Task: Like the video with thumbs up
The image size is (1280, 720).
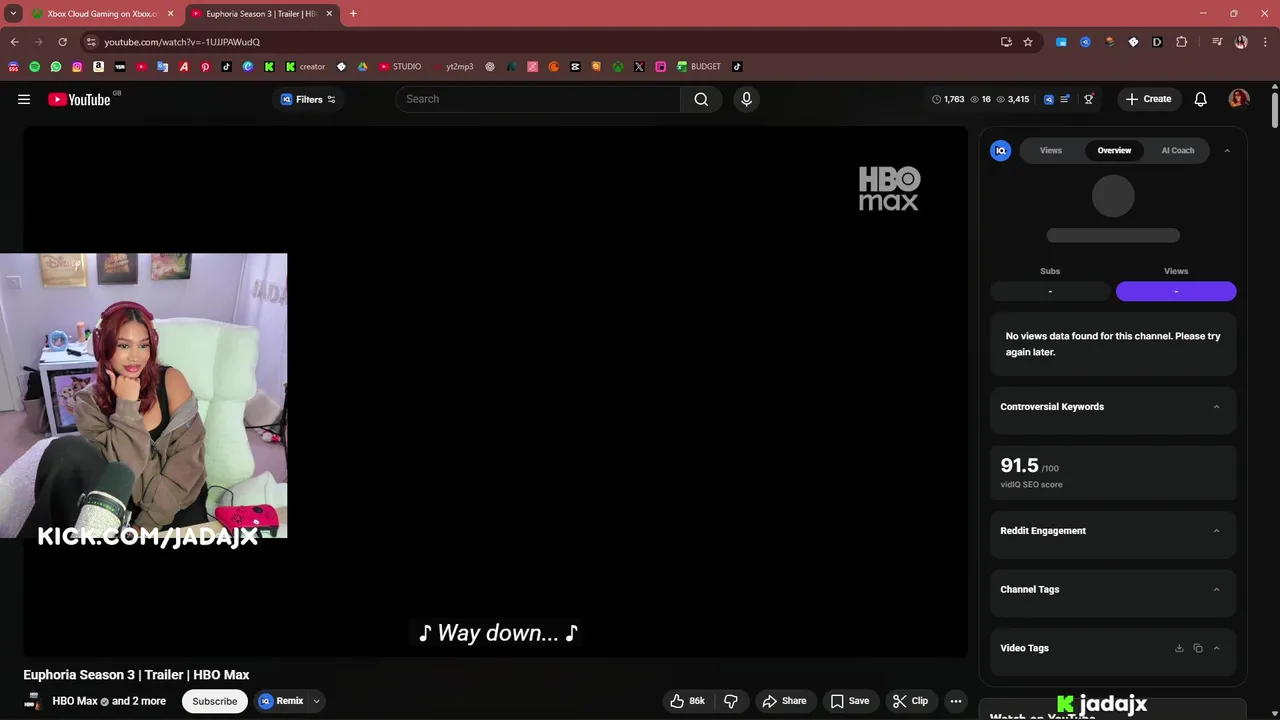Action: click(688, 701)
